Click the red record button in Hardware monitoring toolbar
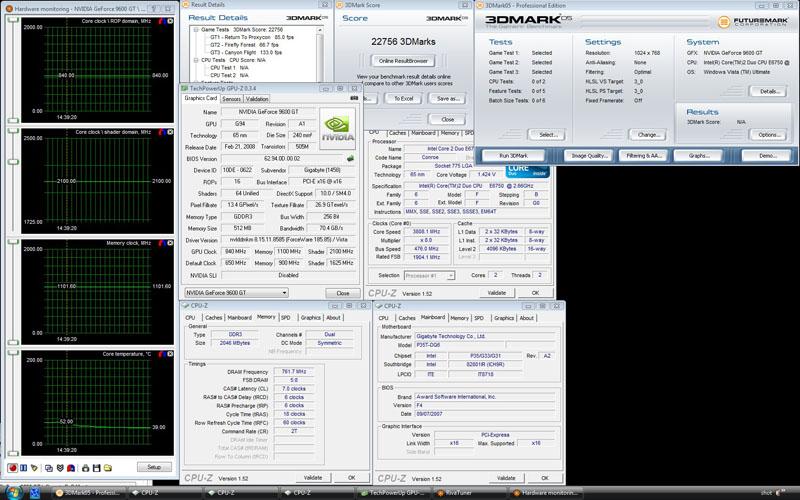This screenshot has width=800, height=500. click(x=12, y=467)
